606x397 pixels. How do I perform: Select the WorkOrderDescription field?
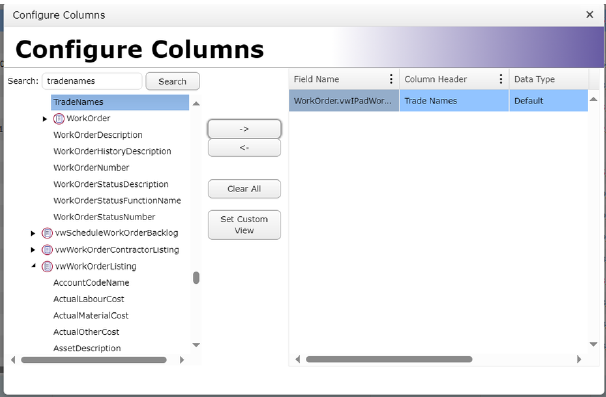(x=98, y=135)
